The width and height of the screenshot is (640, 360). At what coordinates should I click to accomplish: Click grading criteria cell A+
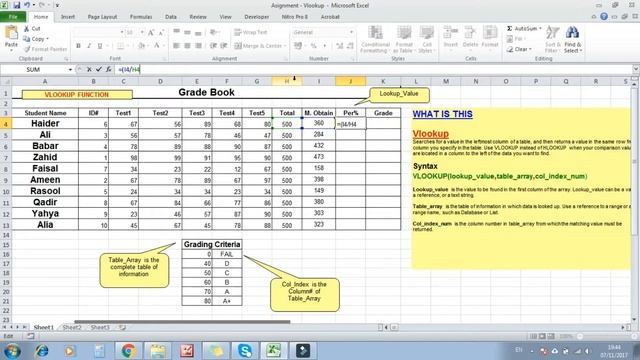point(227,301)
